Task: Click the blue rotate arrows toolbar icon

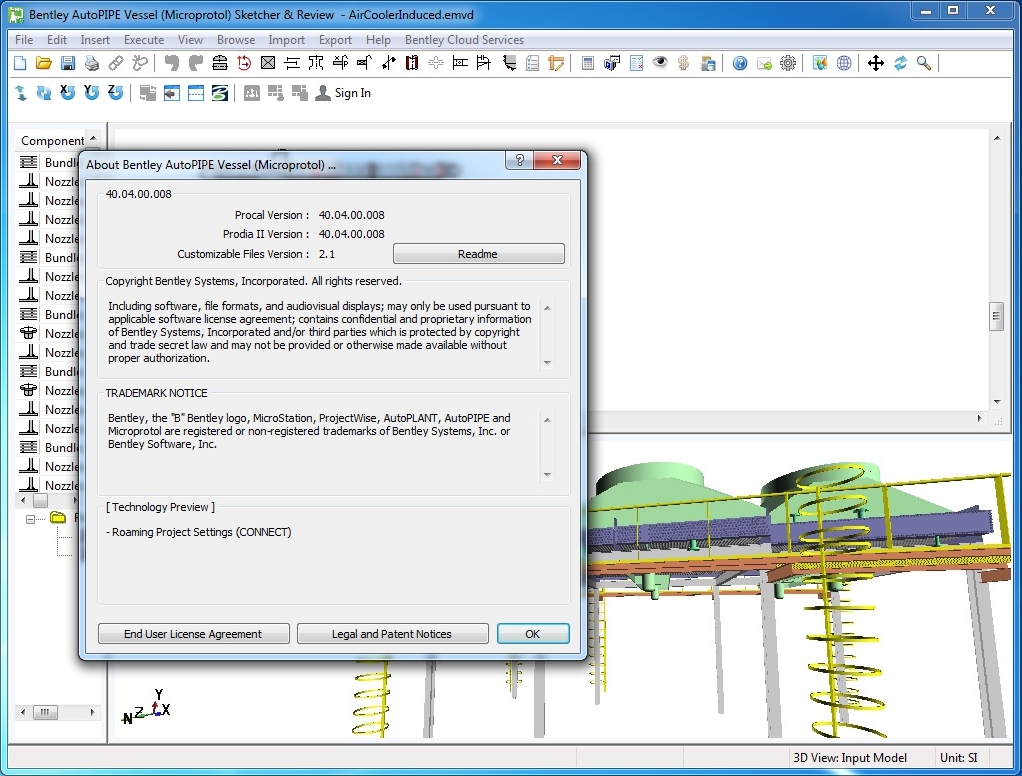Action: [x=900, y=63]
